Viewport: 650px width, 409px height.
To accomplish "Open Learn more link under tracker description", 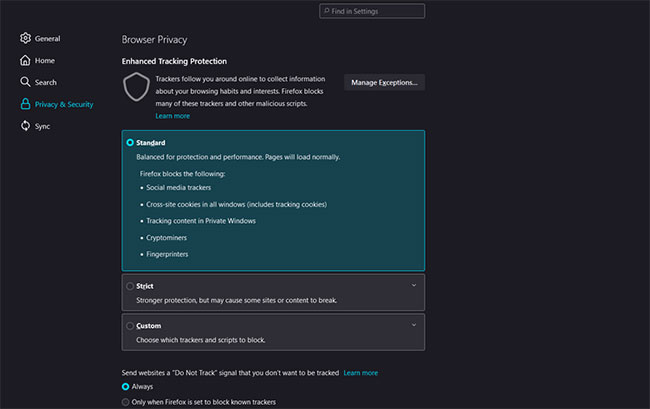I will pos(172,116).
